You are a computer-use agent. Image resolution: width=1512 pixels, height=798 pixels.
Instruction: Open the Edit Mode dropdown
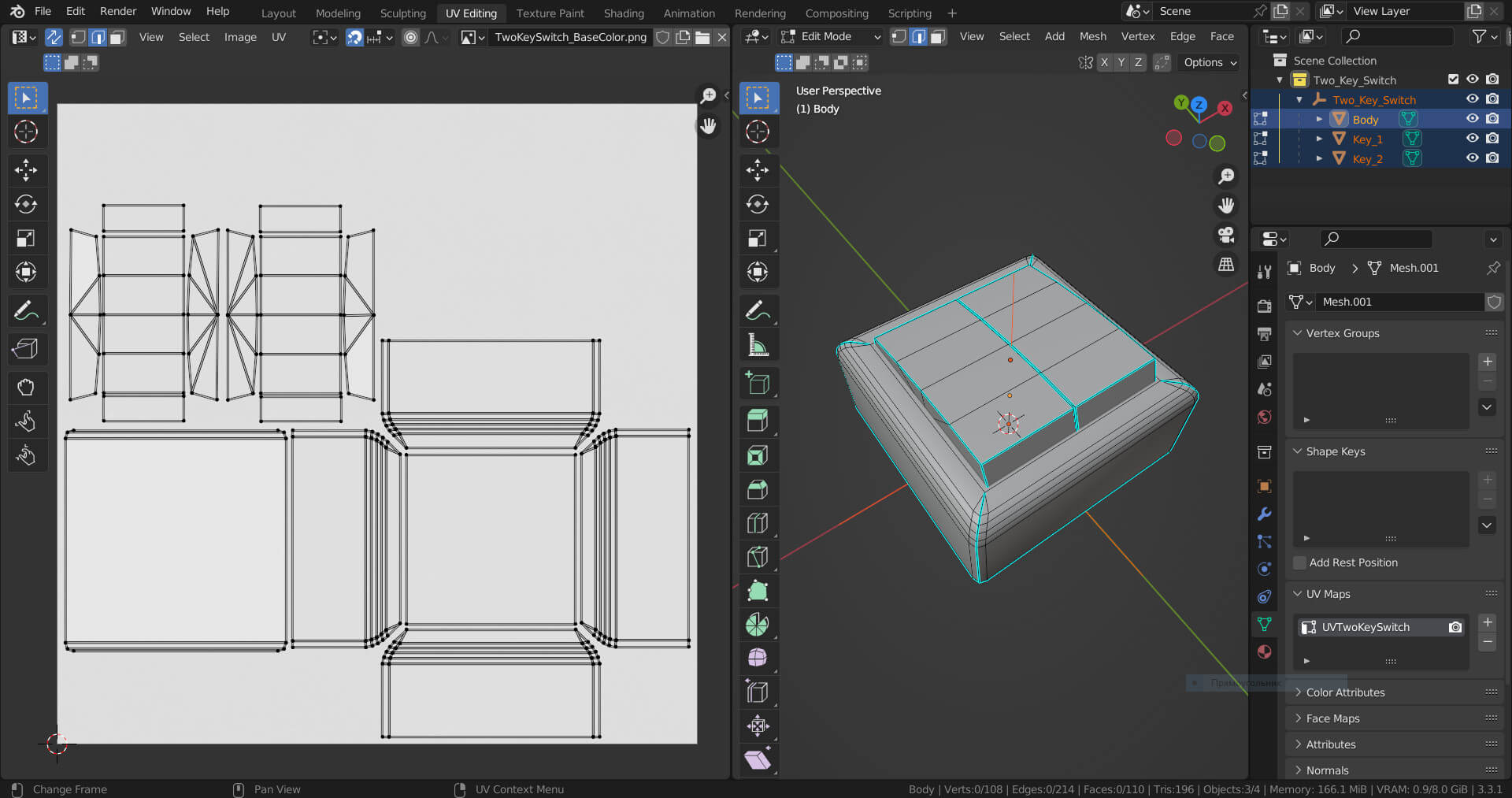coord(831,37)
